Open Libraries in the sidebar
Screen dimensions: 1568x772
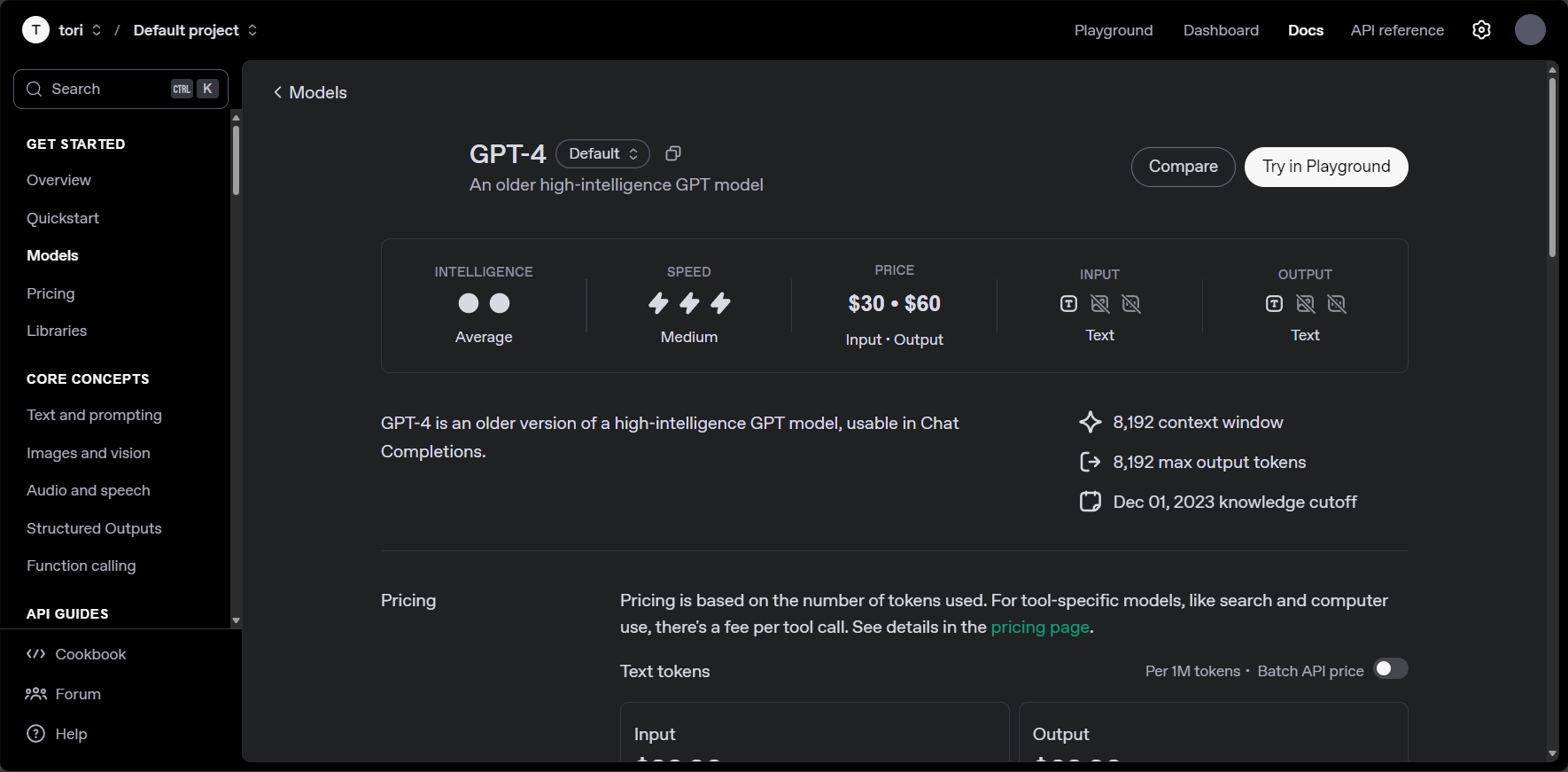[57, 331]
